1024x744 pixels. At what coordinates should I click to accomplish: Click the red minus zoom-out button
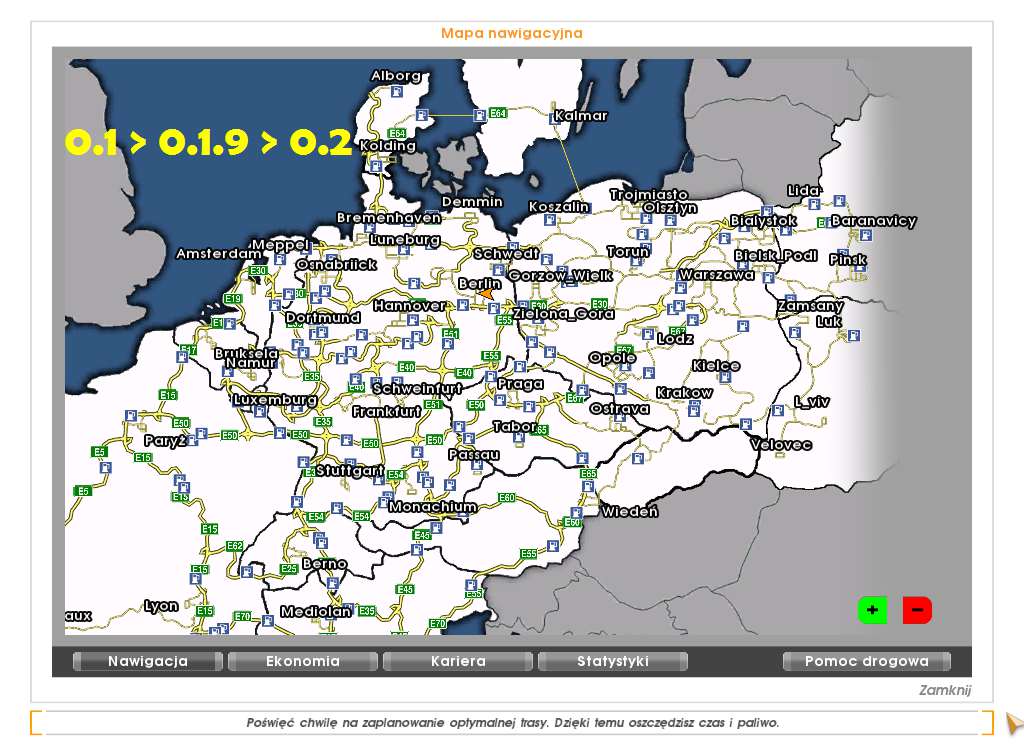point(917,609)
